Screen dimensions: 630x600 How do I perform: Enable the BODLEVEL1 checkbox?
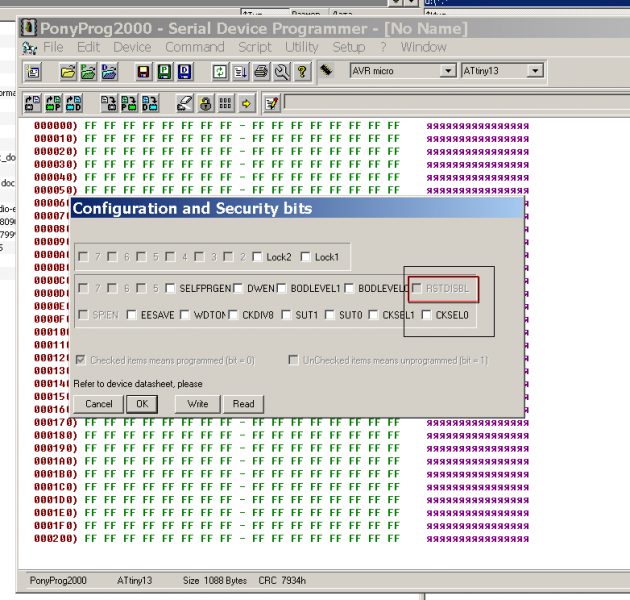281,288
